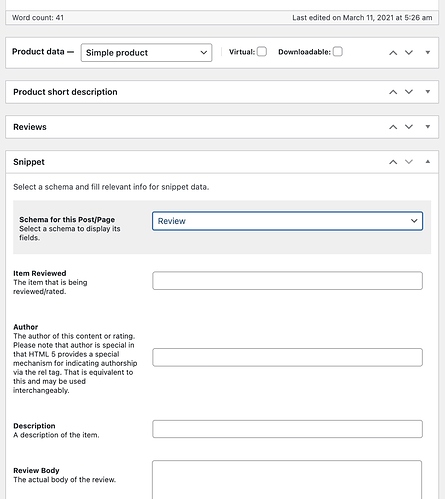
Task: Focus the Author input field
Action: pos(287,357)
